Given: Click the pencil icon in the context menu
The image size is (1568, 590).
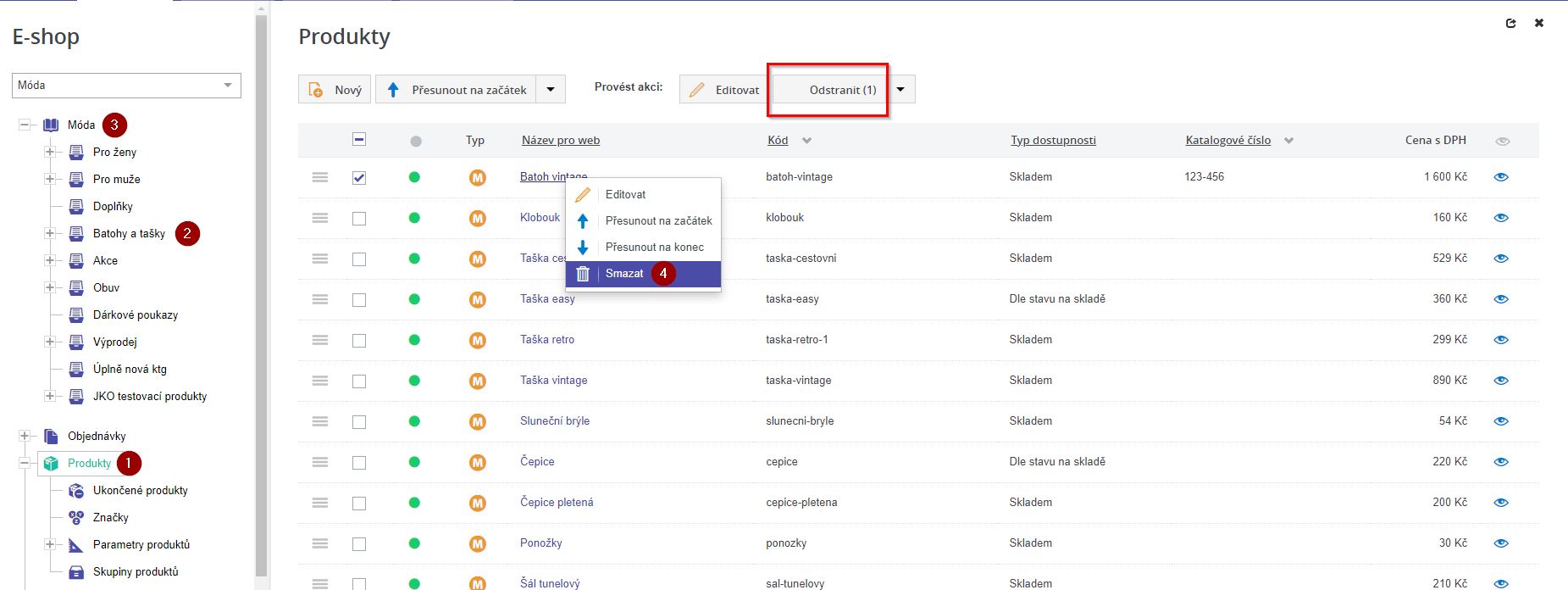Looking at the screenshot, I should (x=583, y=195).
